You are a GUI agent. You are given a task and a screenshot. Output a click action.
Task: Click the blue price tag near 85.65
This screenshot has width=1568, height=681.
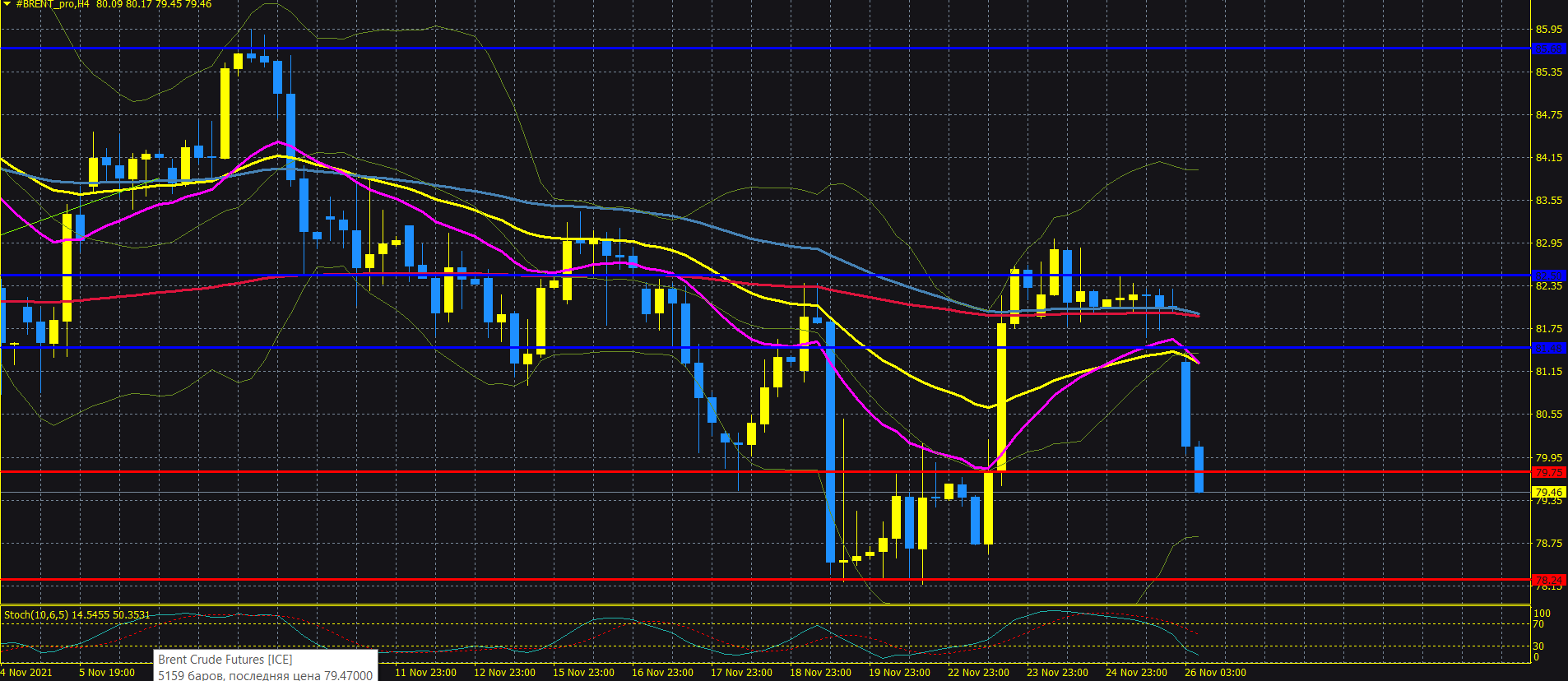click(1549, 49)
